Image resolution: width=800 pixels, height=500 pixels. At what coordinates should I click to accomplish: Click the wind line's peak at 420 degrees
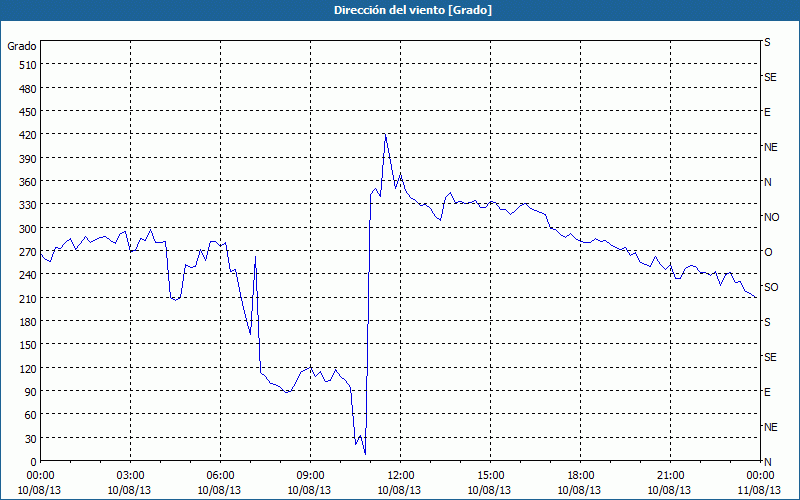[x=385, y=134]
